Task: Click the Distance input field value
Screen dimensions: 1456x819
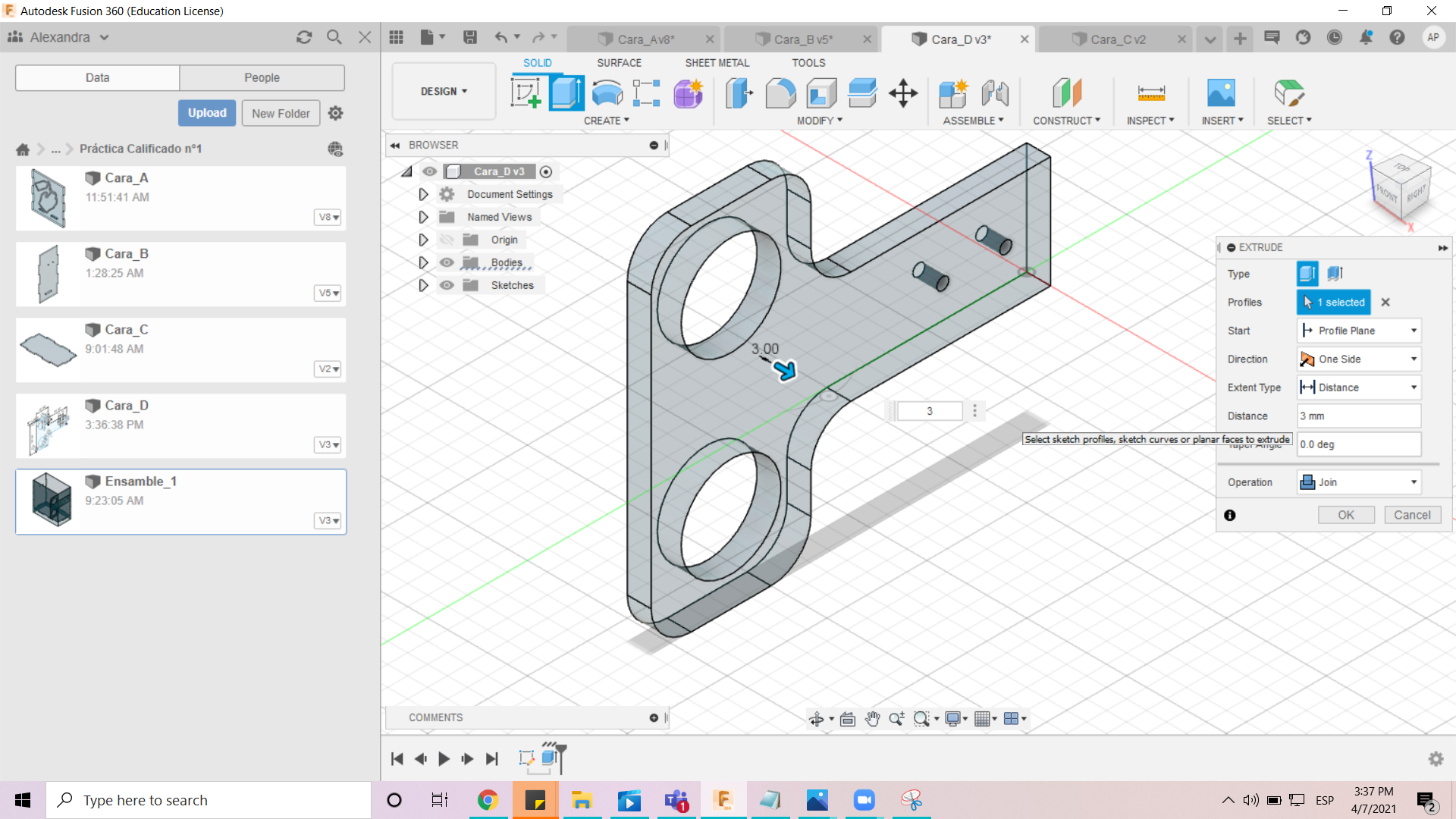Action: coord(1358,415)
